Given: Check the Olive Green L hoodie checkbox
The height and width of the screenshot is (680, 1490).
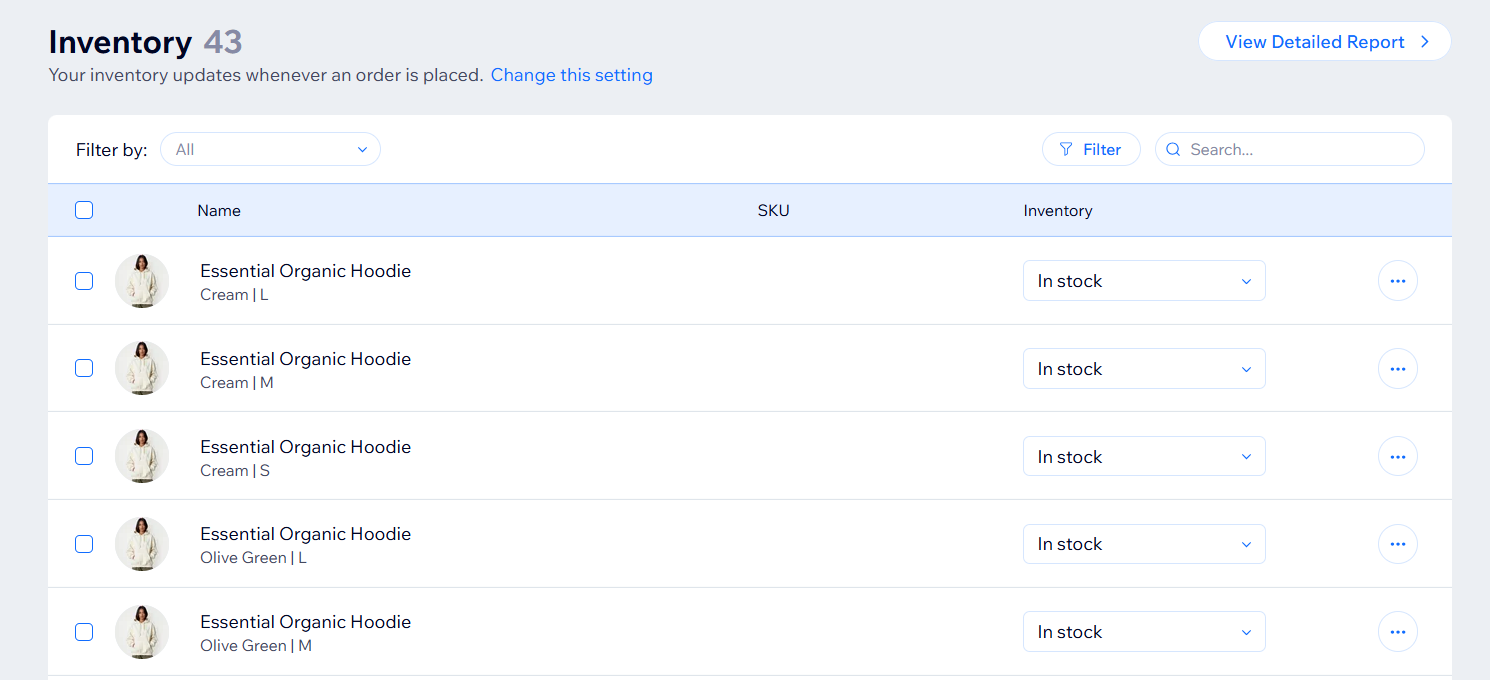Looking at the screenshot, I should (x=84, y=544).
